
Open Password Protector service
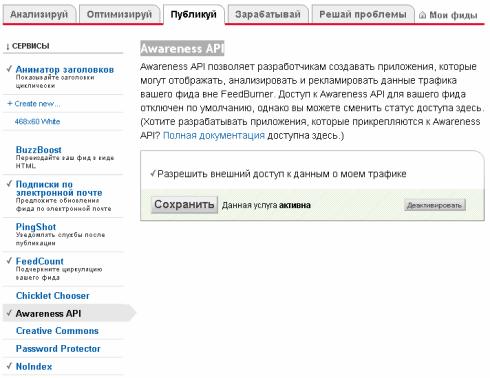click(x=58, y=349)
